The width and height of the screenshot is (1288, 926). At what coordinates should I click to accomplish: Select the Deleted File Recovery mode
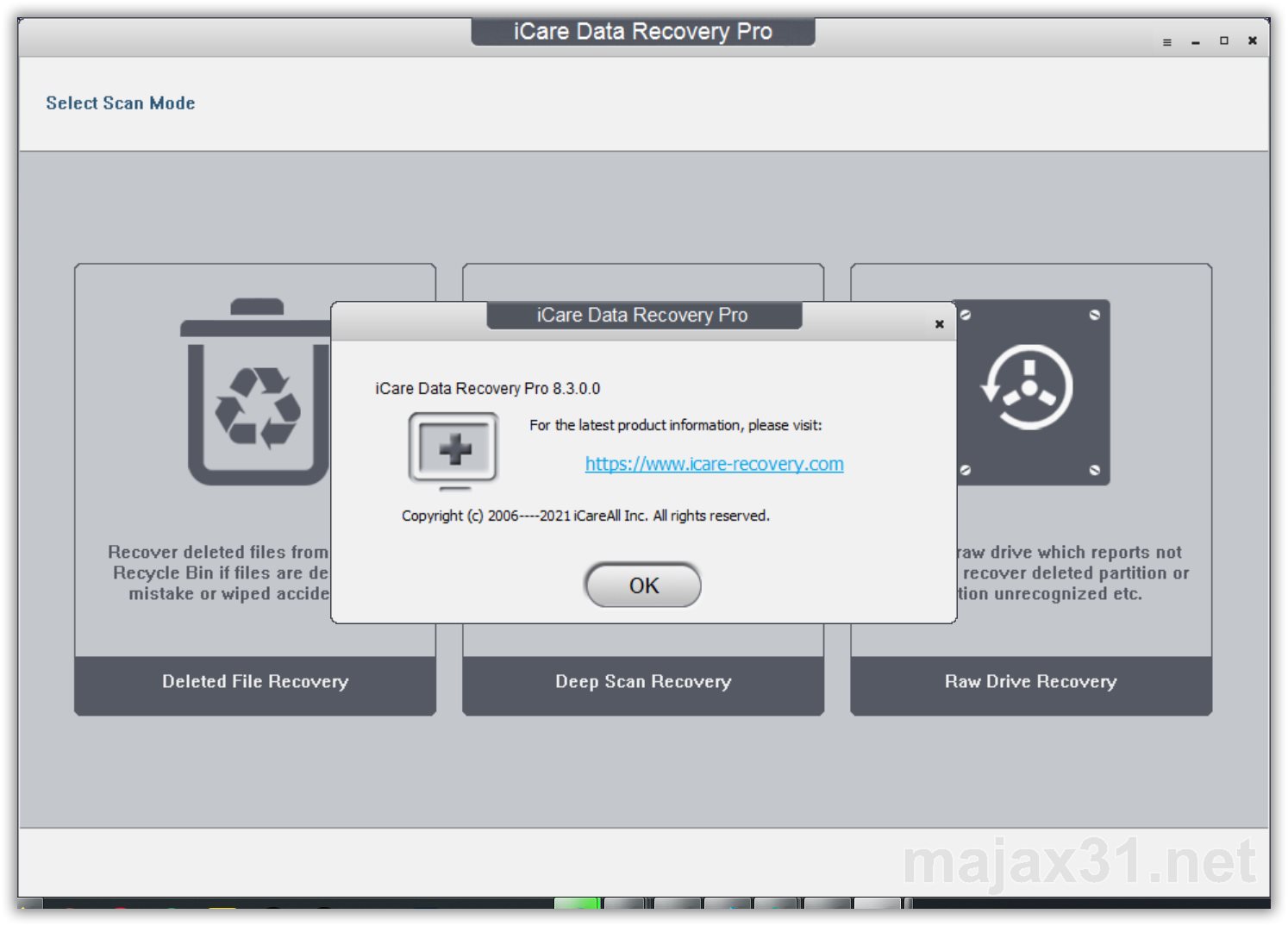tap(255, 681)
